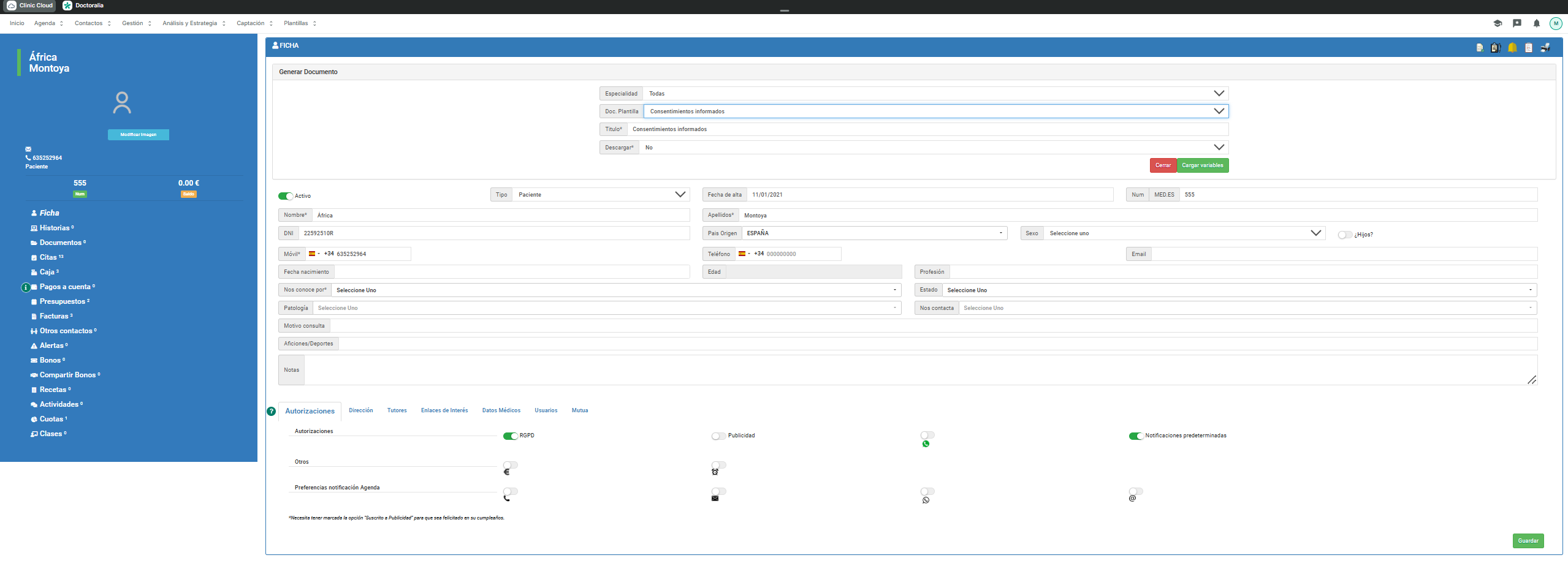This screenshot has width=1568, height=566.
Task: Open the Sexo dropdown
Action: coord(1184,233)
